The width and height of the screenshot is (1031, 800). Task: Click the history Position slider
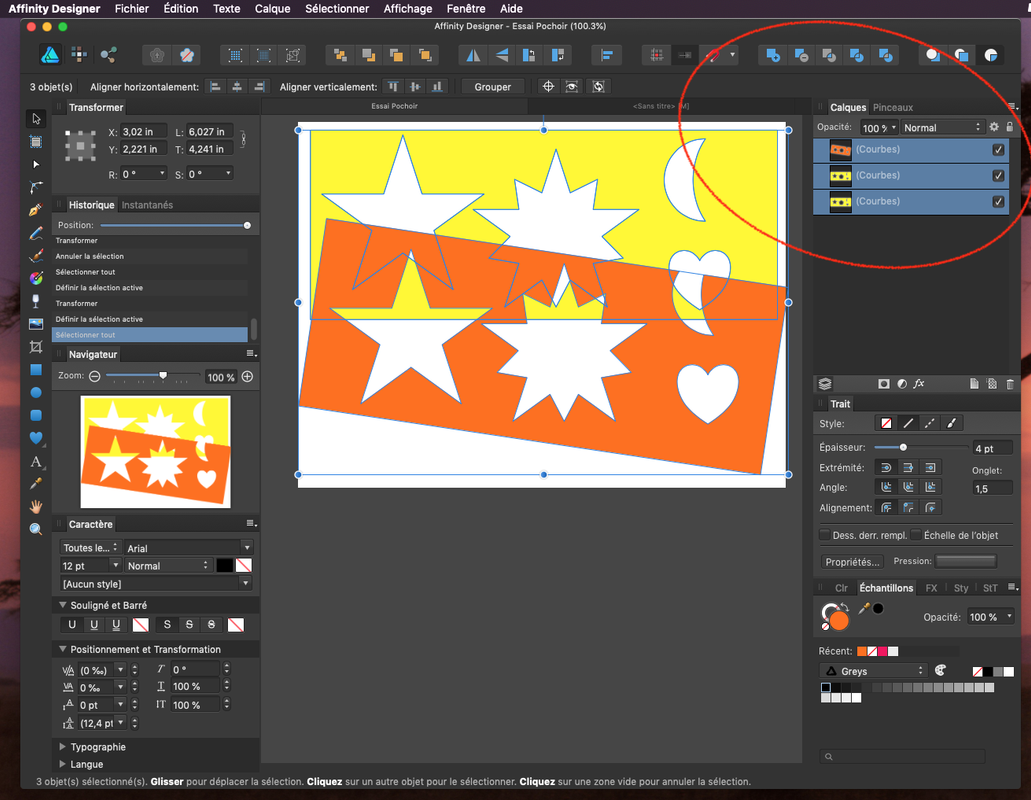click(175, 225)
